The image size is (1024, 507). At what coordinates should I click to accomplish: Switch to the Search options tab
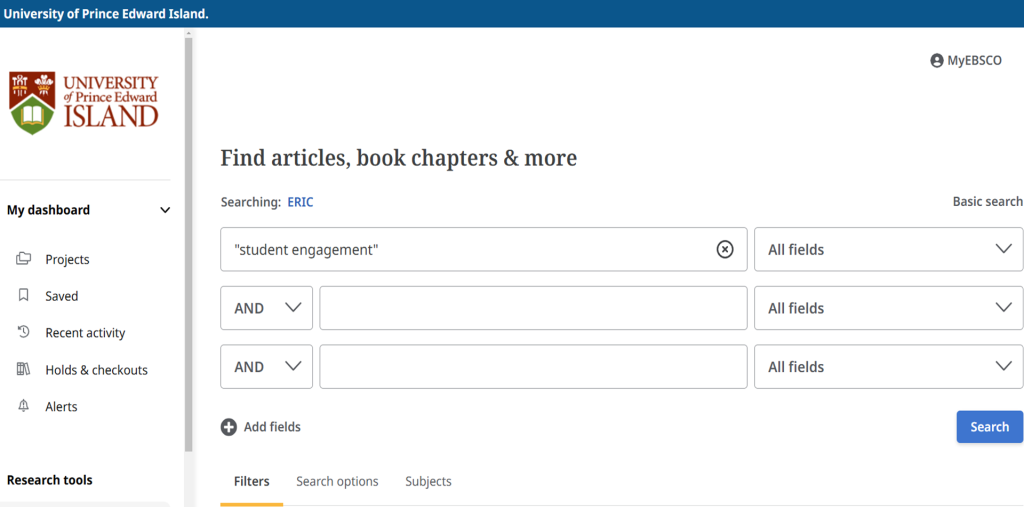tap(337, 482)
